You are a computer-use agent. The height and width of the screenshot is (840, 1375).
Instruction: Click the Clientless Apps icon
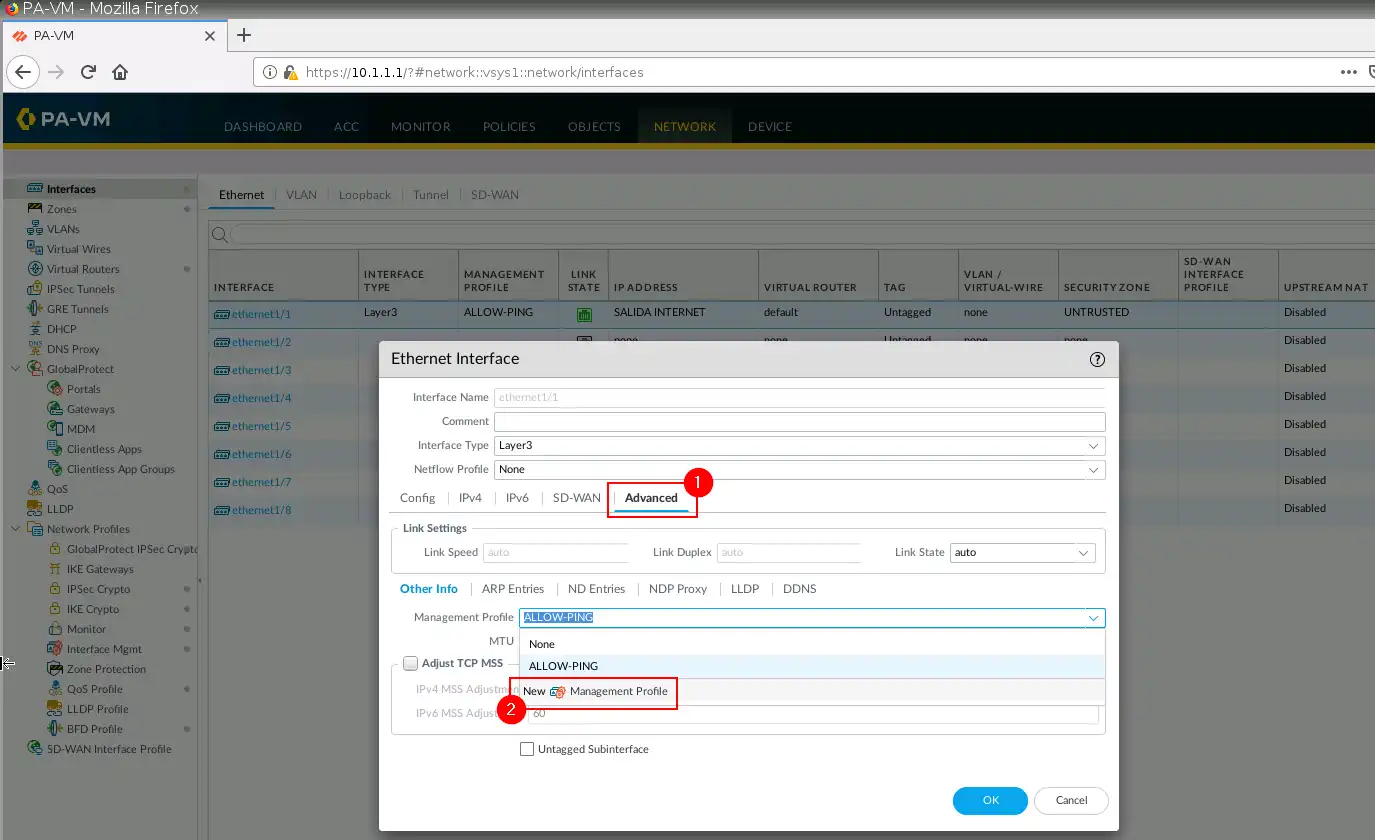click(56, 449)
